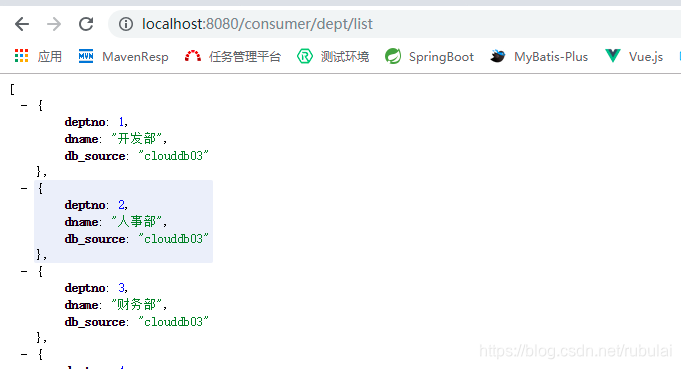Click the value "财务部"
The width and height of the screenshot is (681, 369).
click(x=137, y=305)
